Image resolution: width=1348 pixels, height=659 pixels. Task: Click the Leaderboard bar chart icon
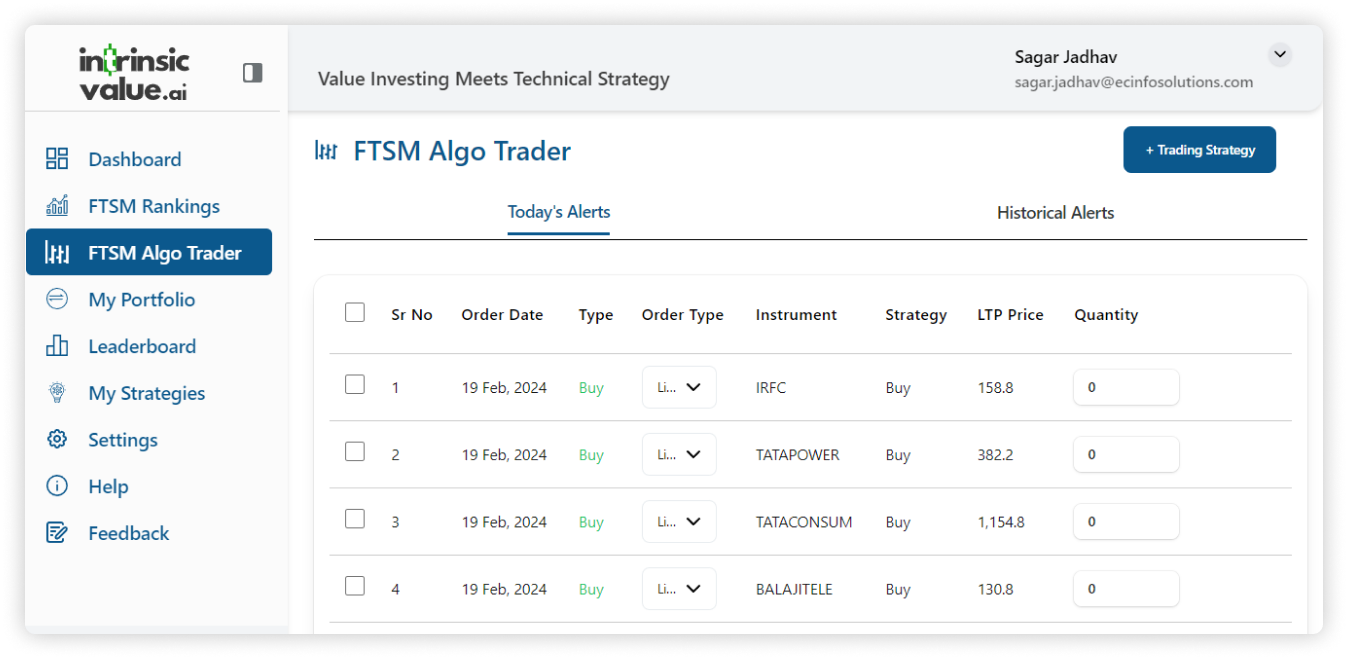[x=57, y=346]
